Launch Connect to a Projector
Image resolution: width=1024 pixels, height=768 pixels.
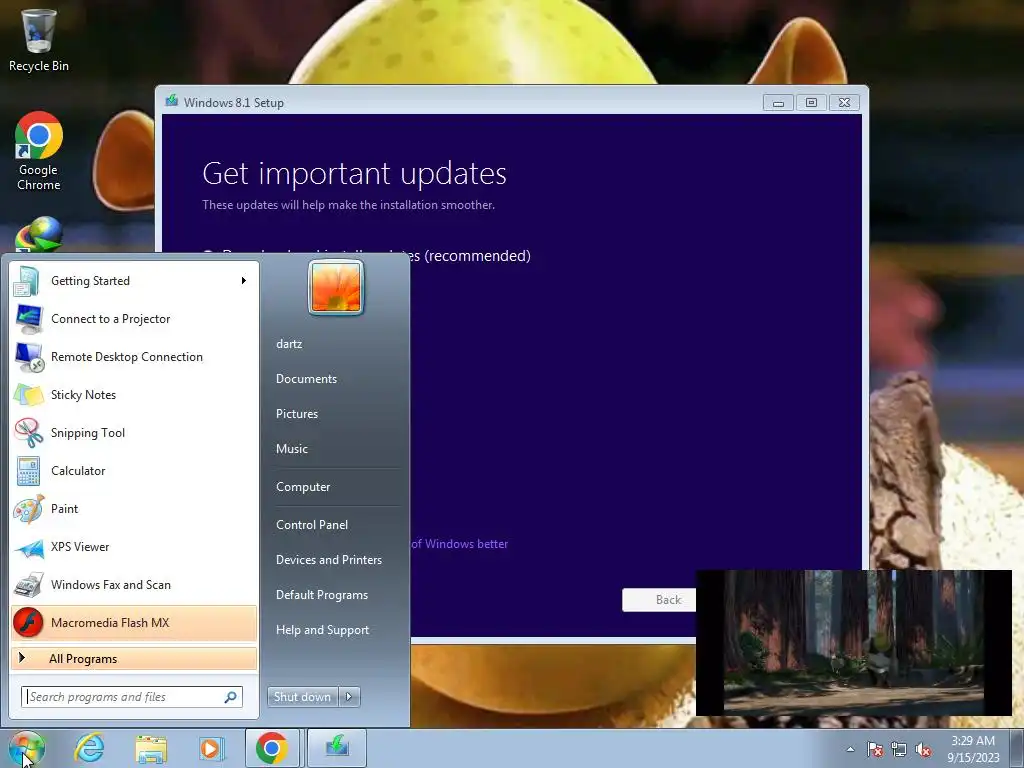coord(133,319)
